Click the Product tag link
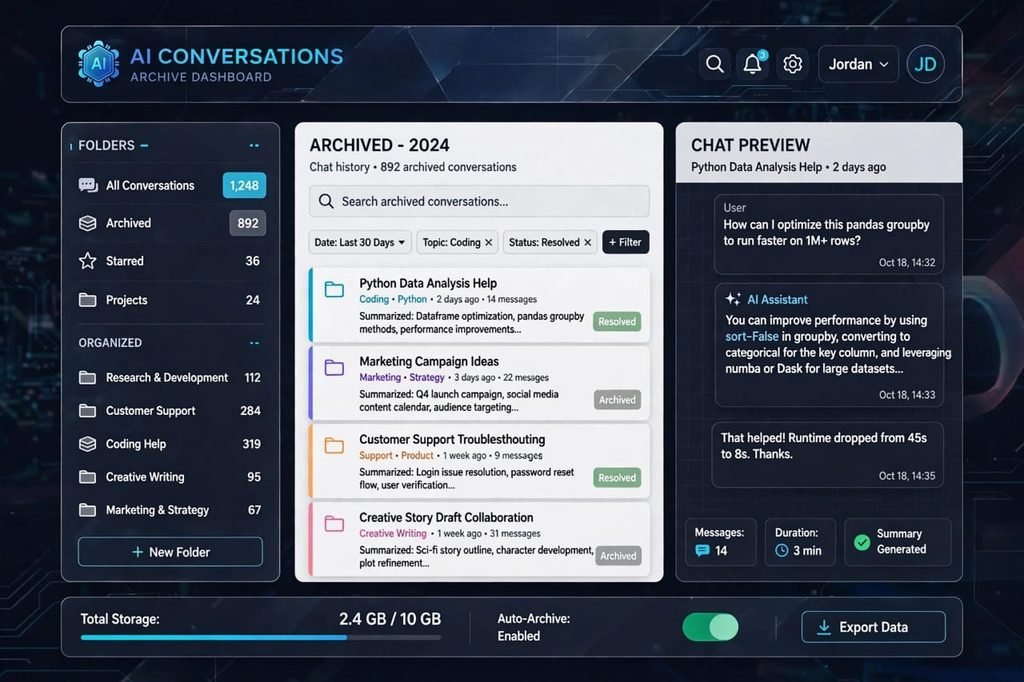Screen dimensions: 1024x682 (x=417, y=455)
